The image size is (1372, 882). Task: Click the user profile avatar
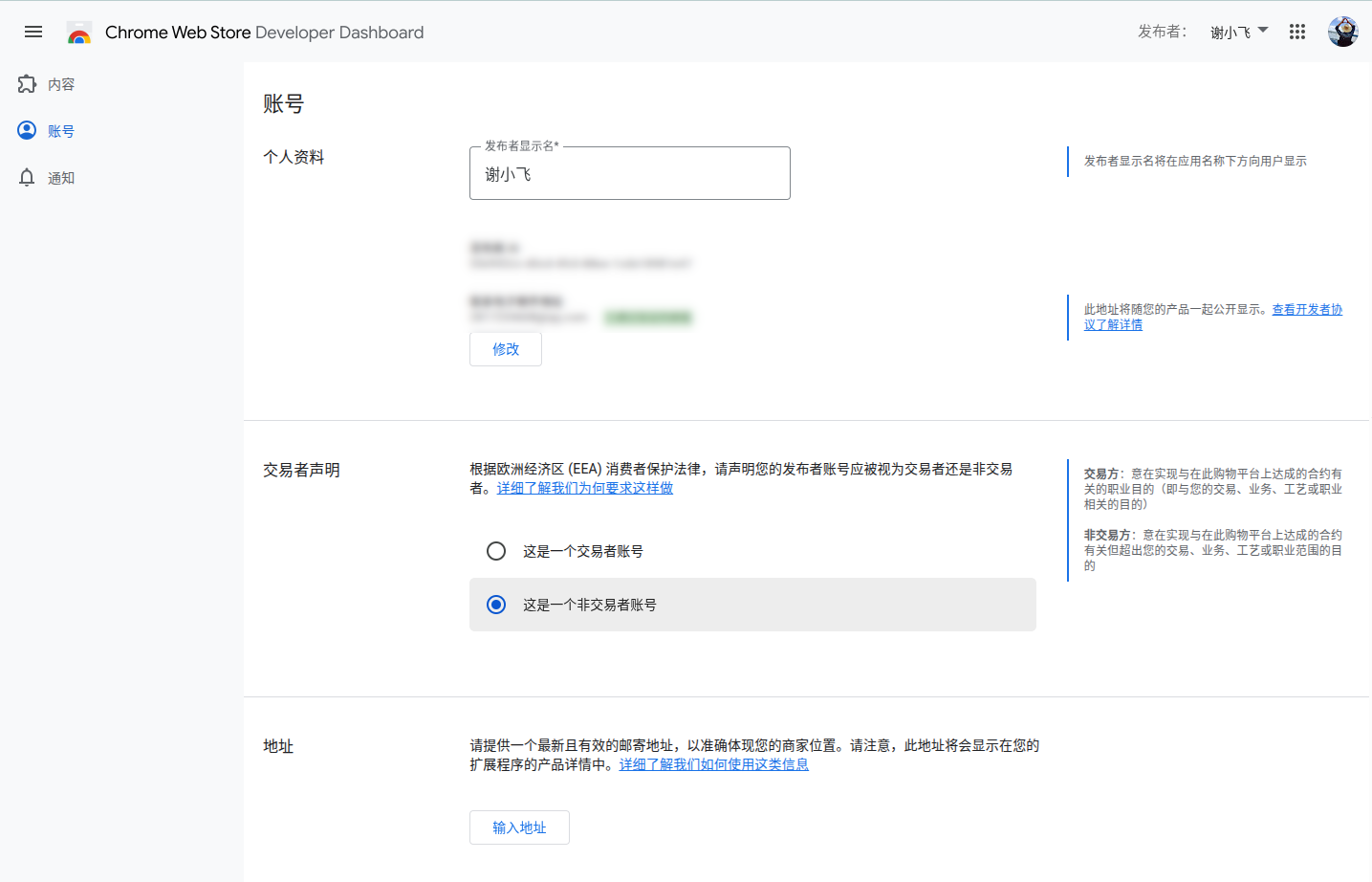[1342, 32]
